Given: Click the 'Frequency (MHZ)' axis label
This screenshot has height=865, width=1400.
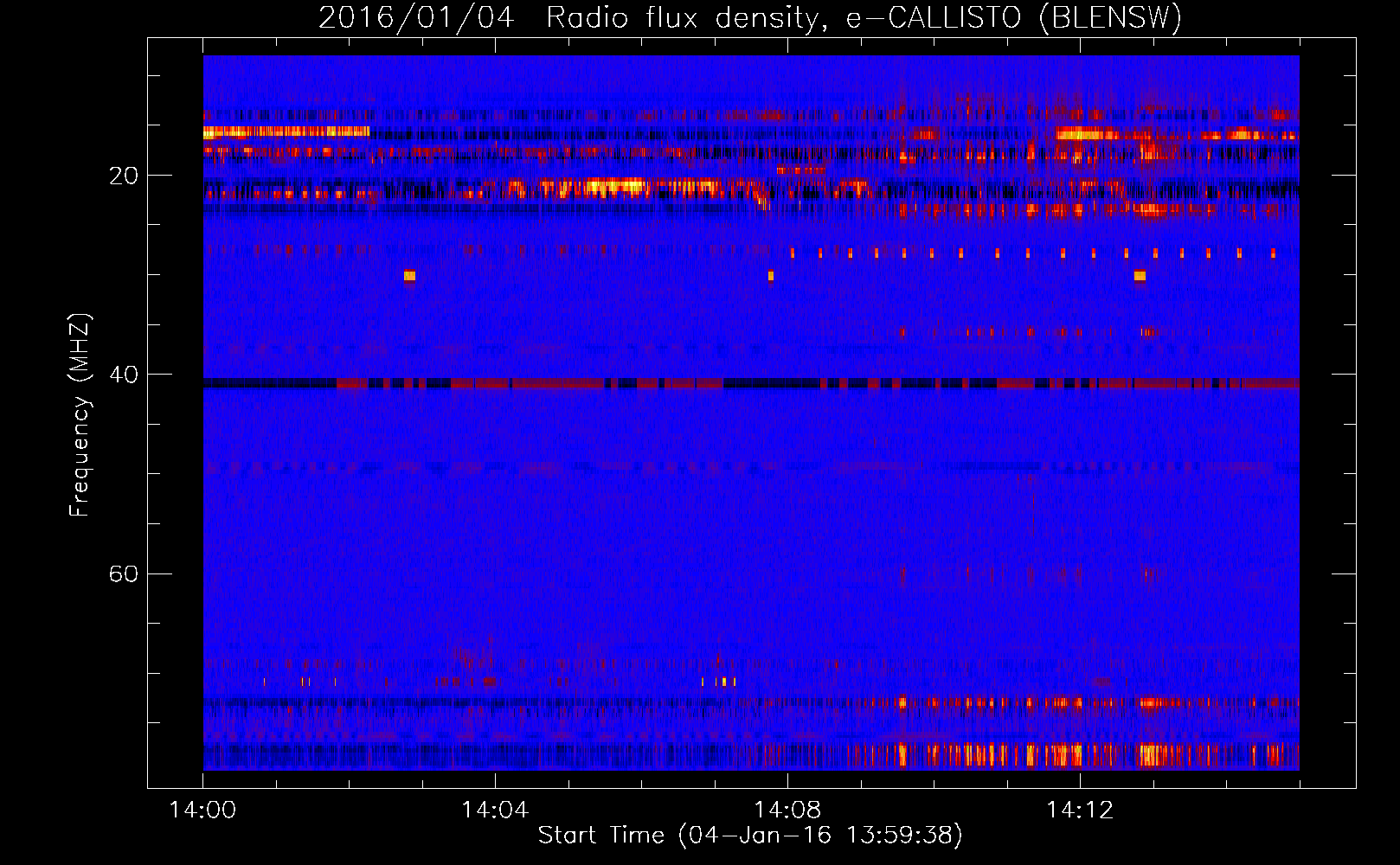Looking at the screenshot, I should click(80, 415).
